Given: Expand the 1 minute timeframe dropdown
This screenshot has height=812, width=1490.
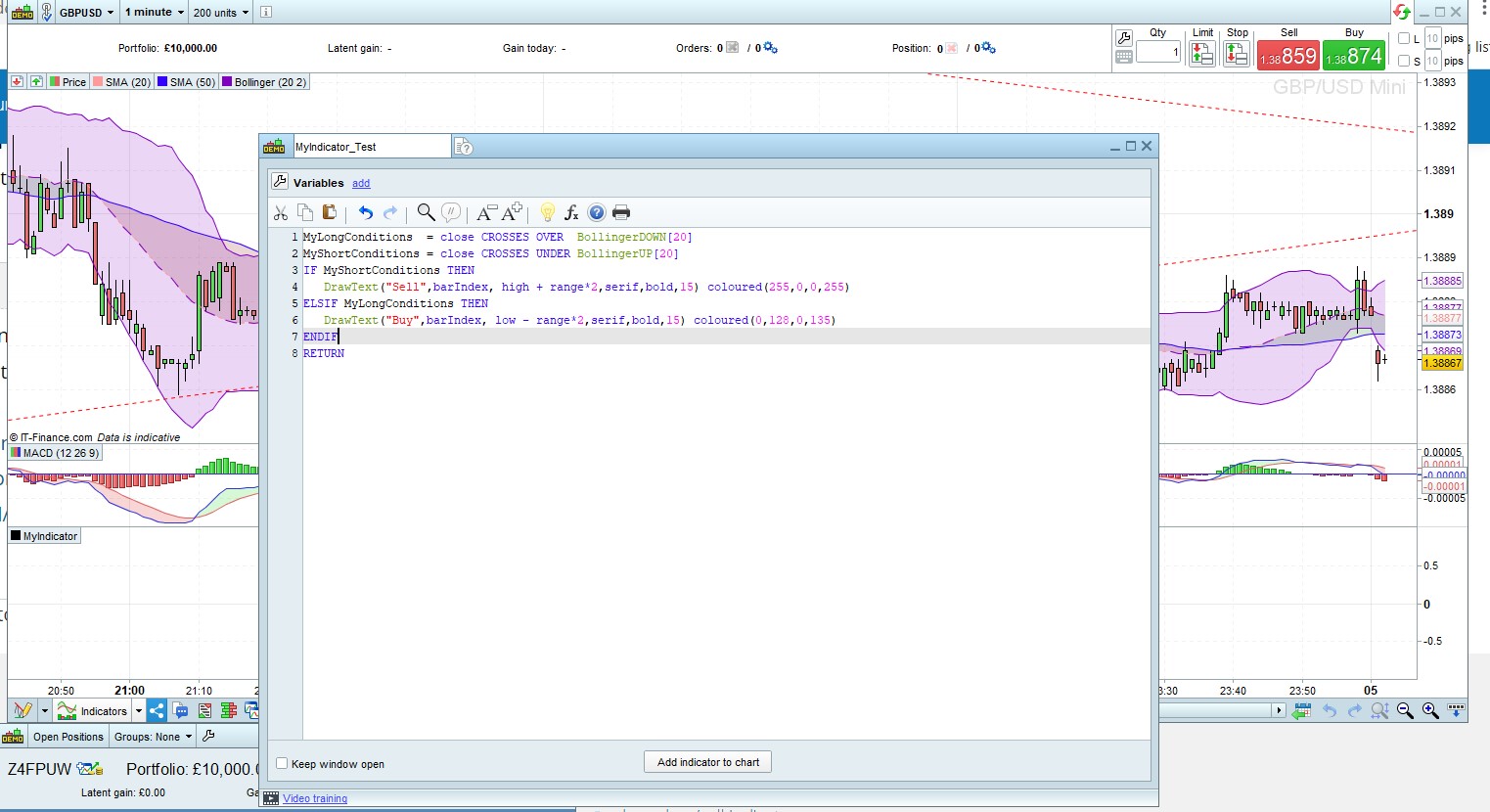Looking at the screenshot, I should click(155, 13).
